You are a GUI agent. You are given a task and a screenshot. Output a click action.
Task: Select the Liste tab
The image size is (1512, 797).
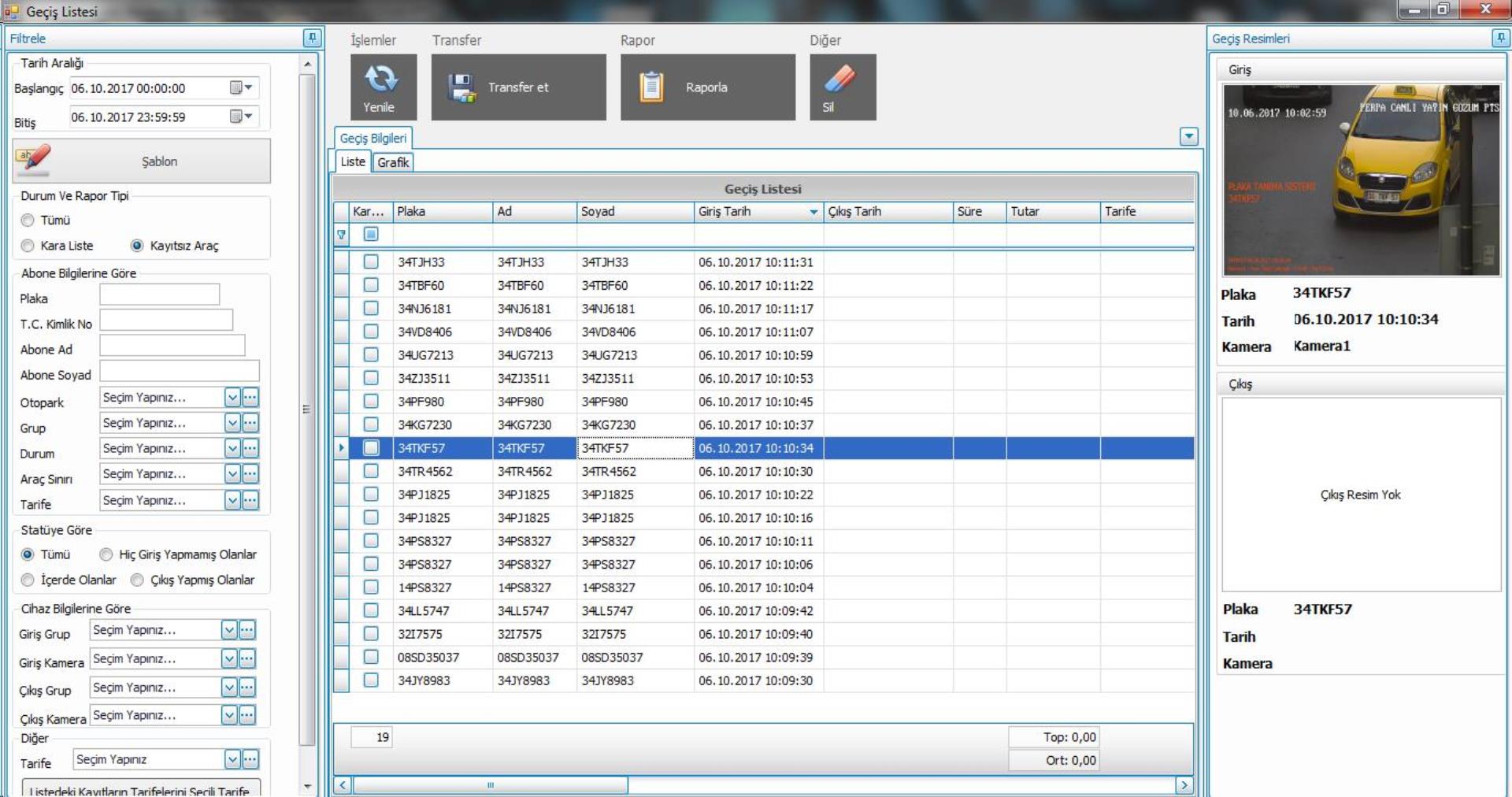coord(353,161)
